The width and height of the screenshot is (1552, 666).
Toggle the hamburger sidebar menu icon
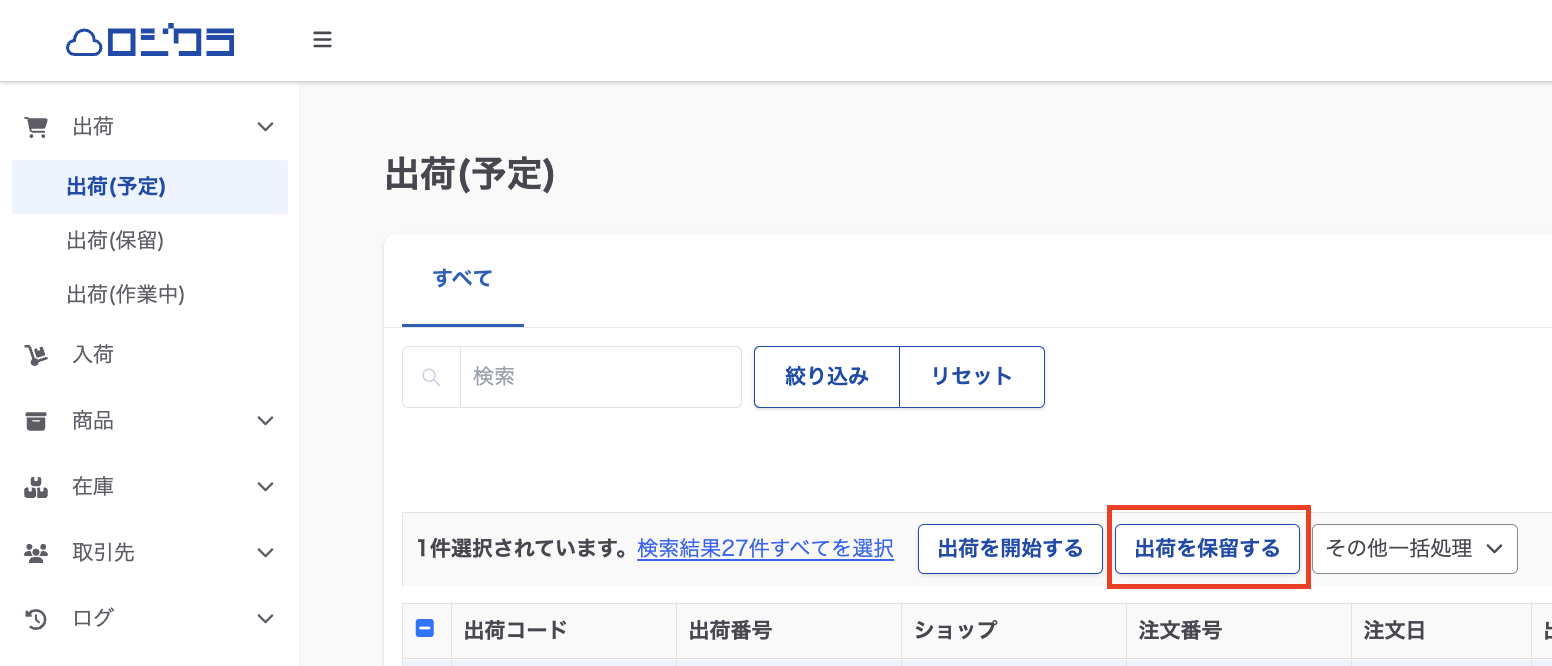(322, 41)
